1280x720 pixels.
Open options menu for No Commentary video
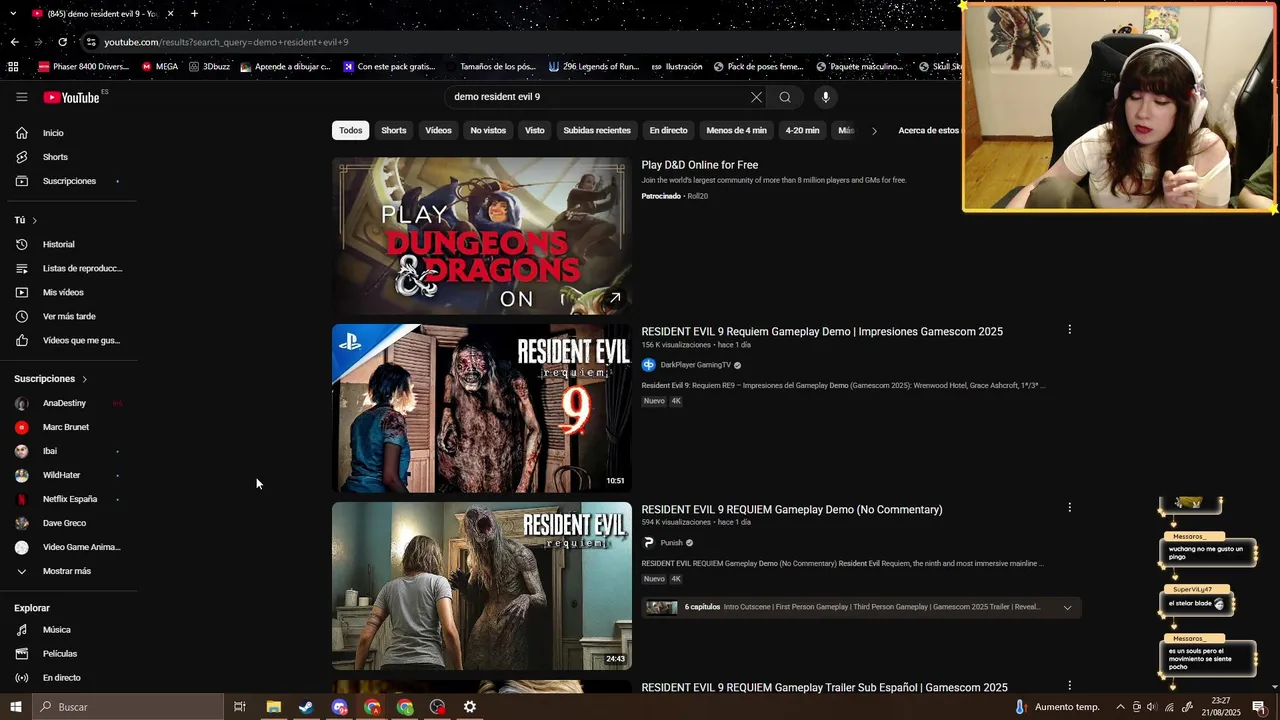coord(1069,508)
